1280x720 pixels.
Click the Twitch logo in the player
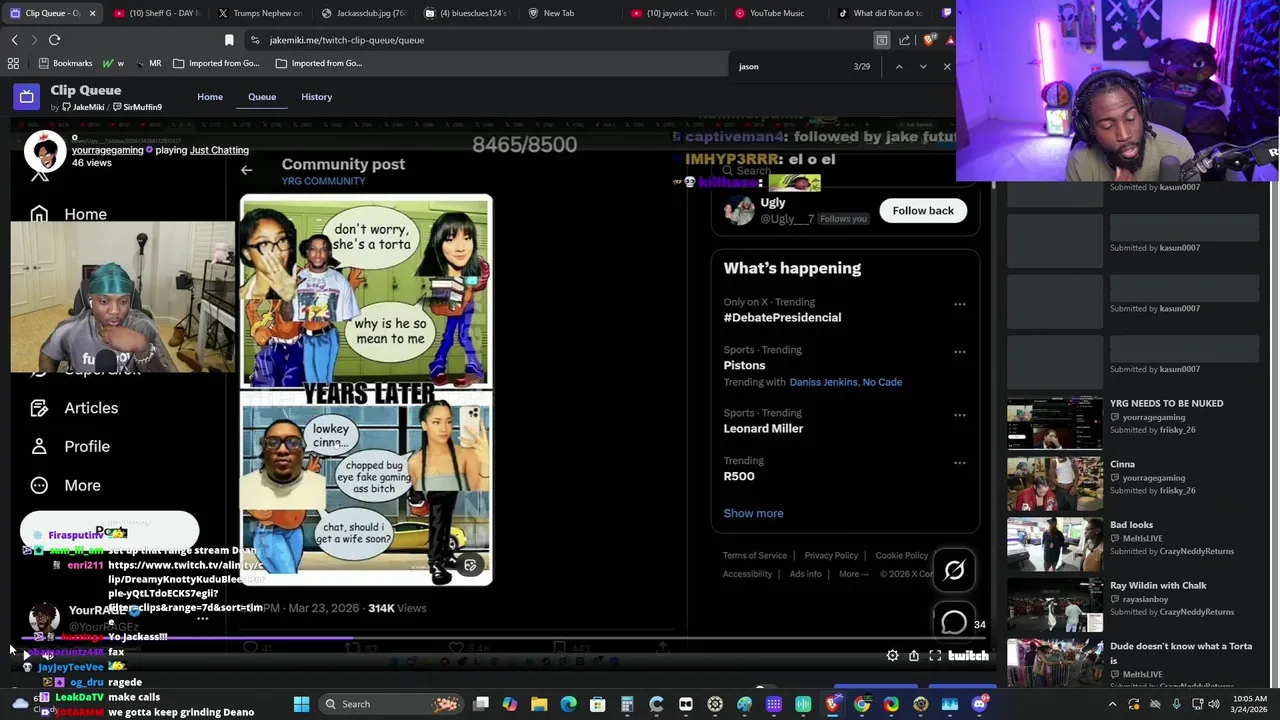click(968, 656)
